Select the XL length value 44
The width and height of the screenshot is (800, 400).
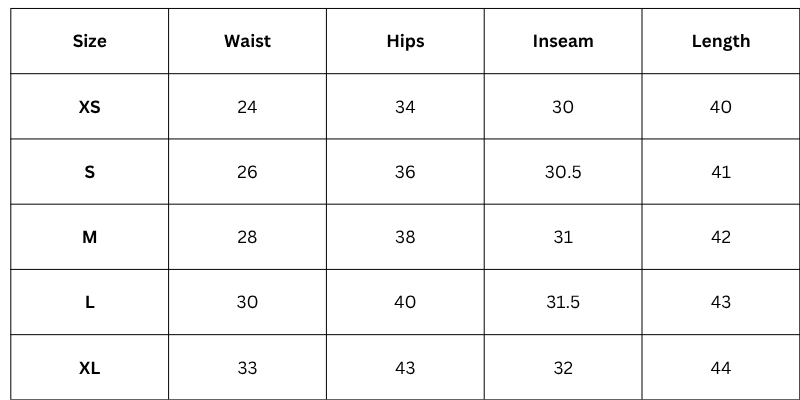click(x=720, y=368)
